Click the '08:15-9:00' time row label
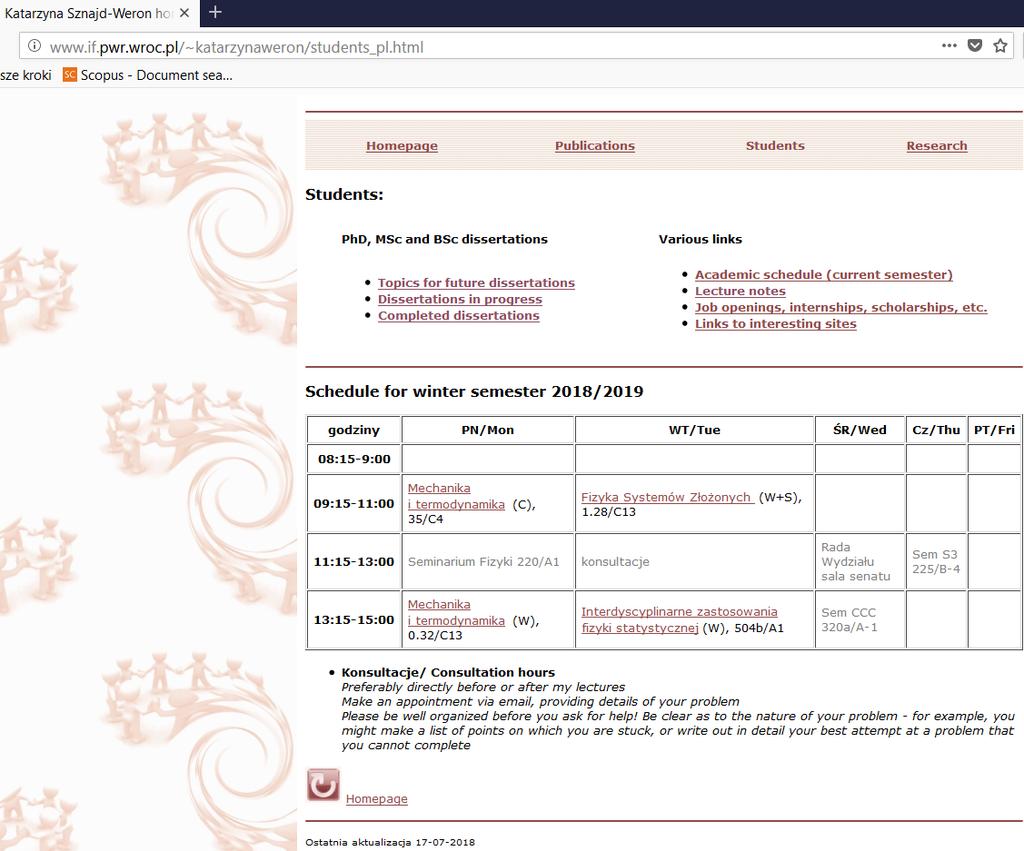This screenshot has height=851, width=1024. pos(354,459)
